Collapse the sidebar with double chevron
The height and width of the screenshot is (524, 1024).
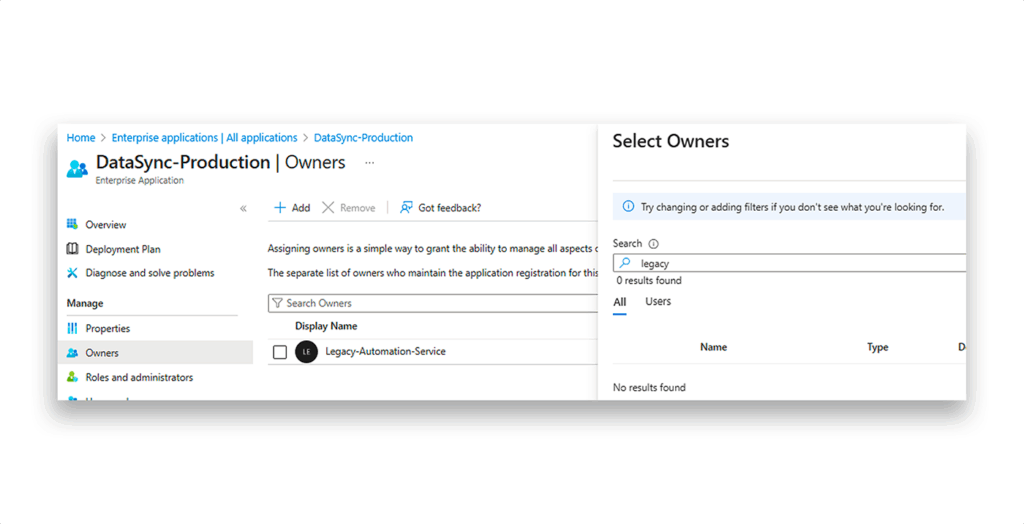pos(243,208)
